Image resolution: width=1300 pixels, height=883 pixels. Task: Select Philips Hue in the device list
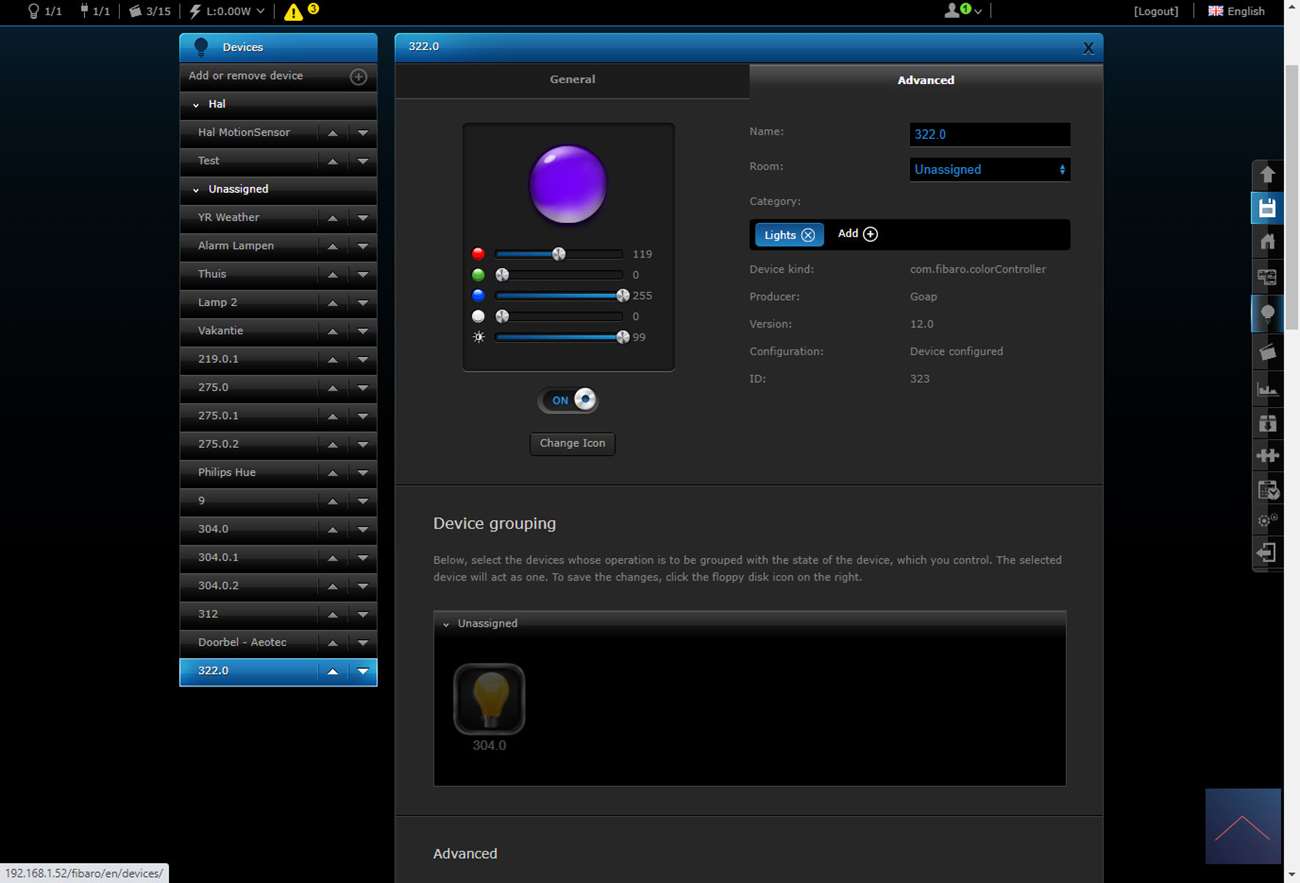[227, 472]
